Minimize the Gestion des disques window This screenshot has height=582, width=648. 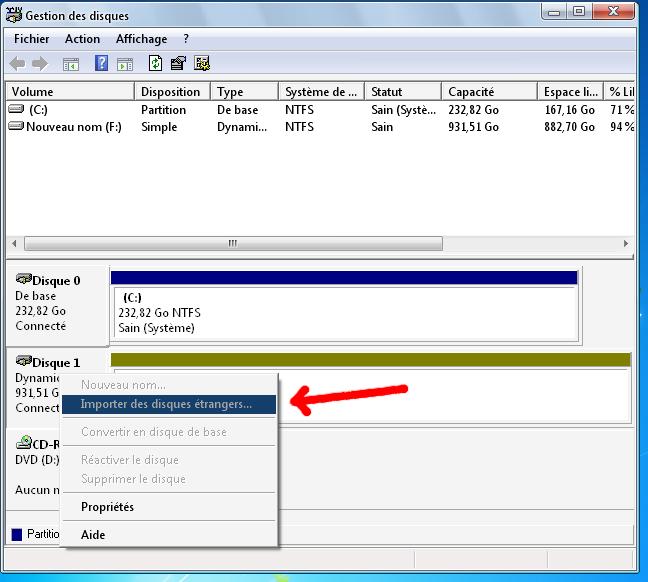click(x=554, y=12)
